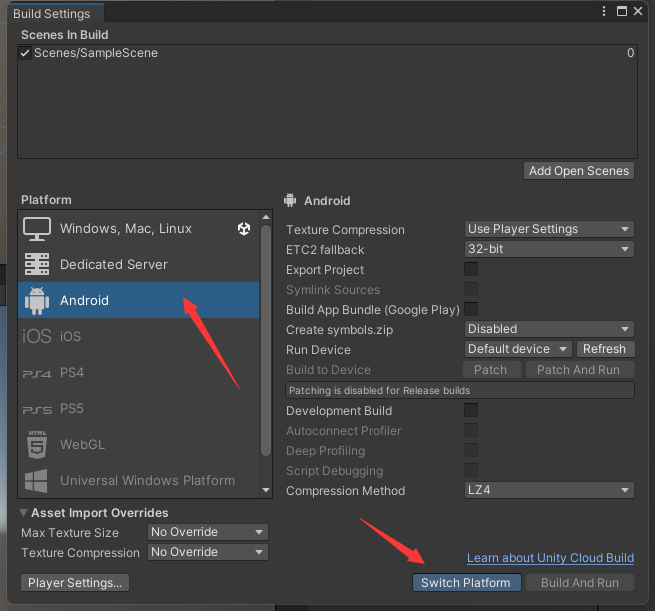
Task: Click the Switch Platform button
Action: click(x=466, y=582)
